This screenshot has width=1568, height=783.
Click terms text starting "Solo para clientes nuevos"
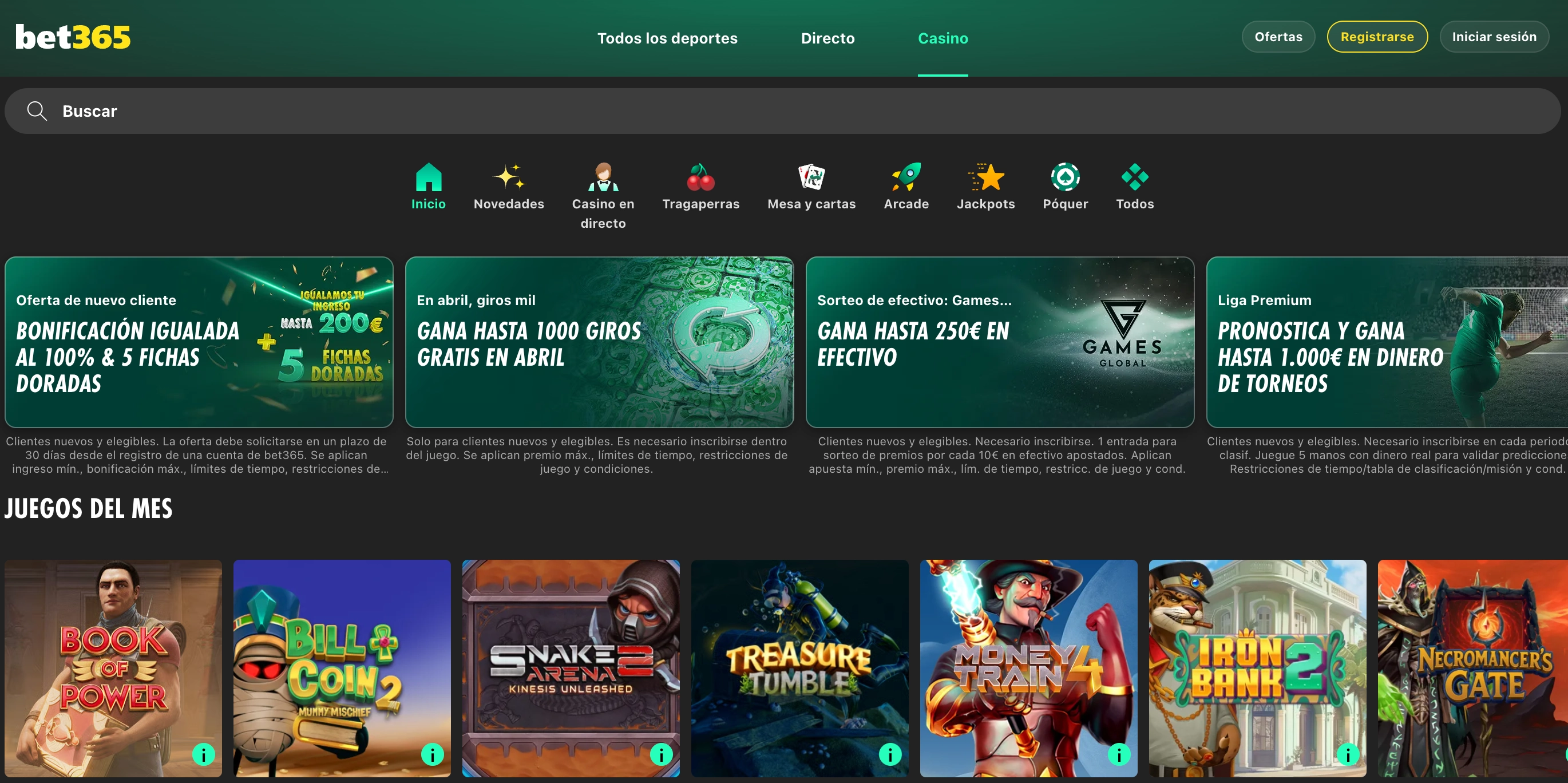(596, 455)
